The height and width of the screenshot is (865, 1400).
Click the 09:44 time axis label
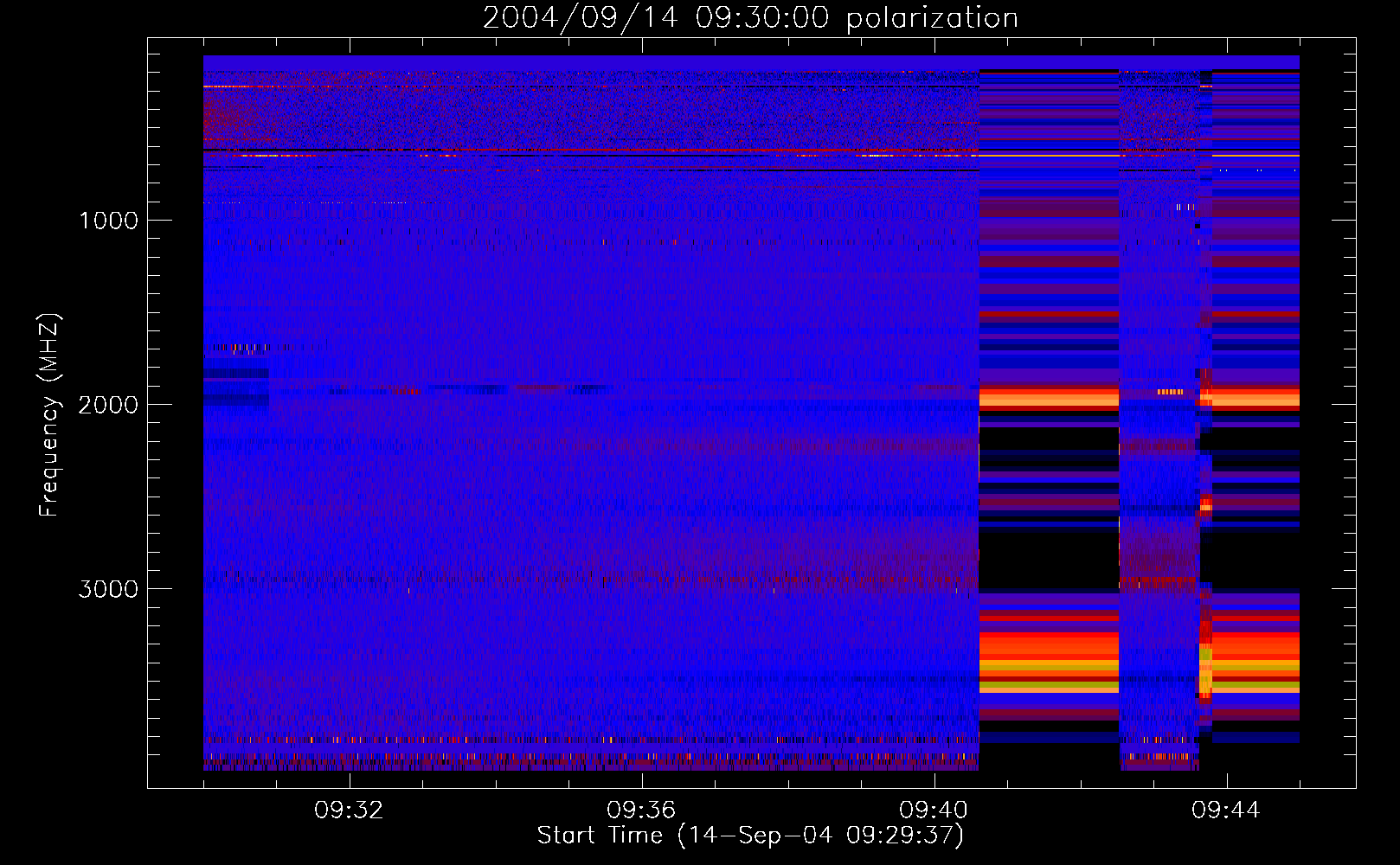coord(1226,811)
